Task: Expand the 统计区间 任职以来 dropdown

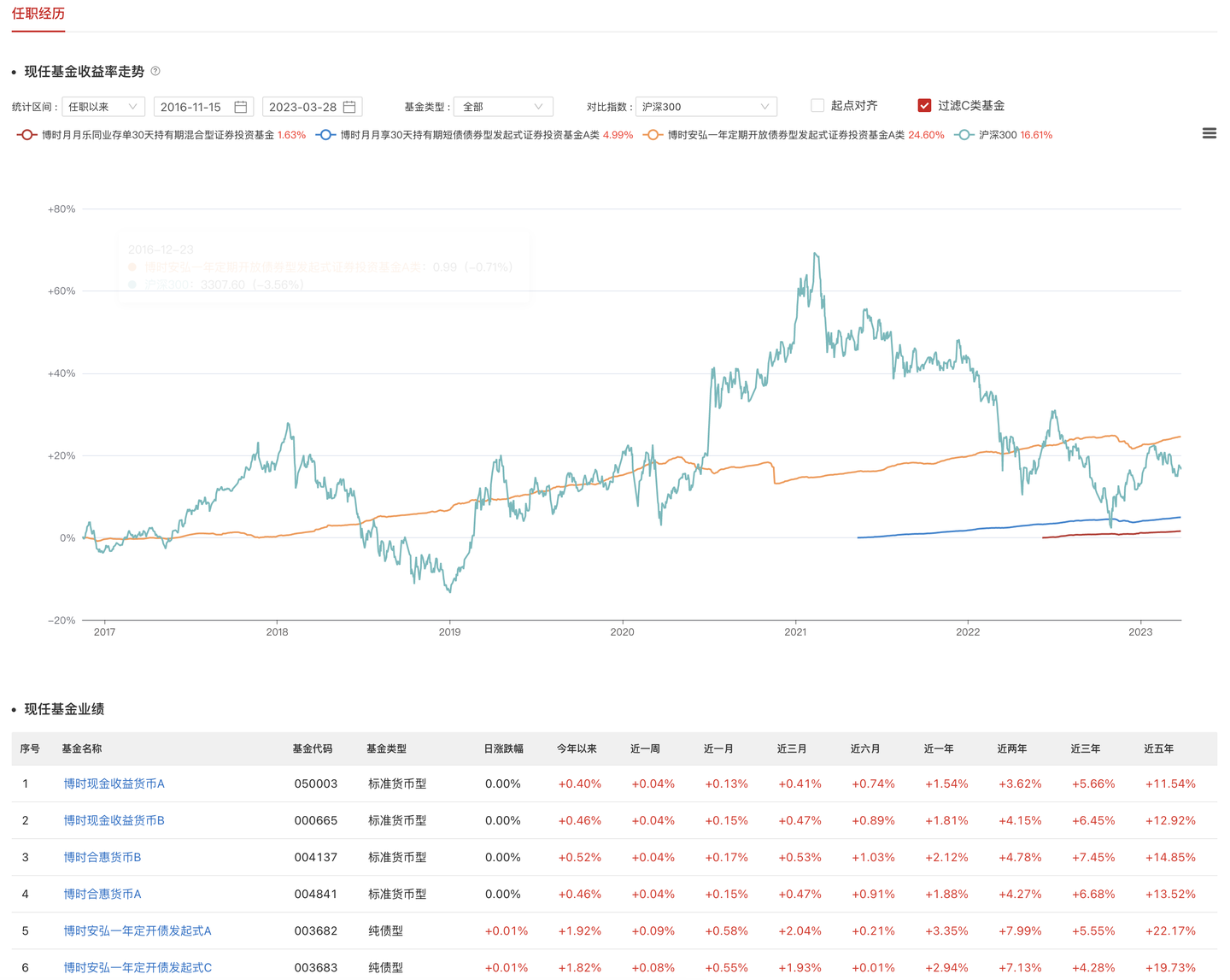Action: coord(103,107)
